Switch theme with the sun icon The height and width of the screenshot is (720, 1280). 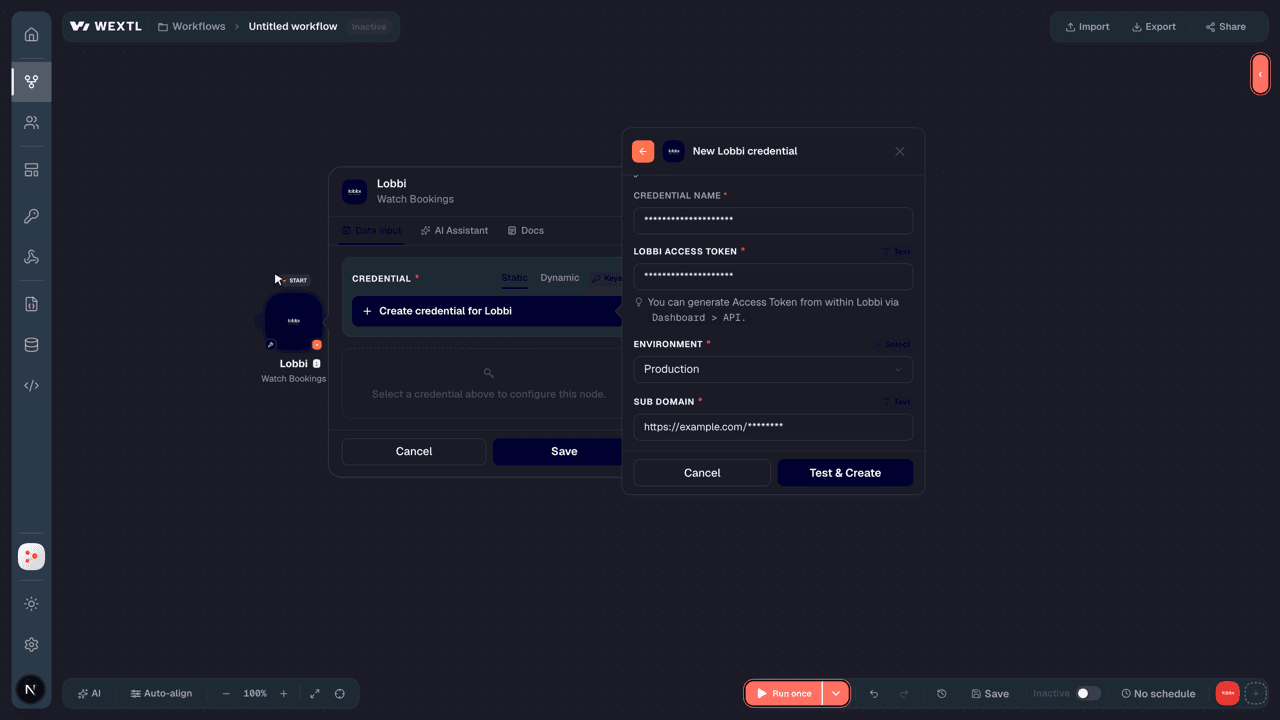coord(31,604)
